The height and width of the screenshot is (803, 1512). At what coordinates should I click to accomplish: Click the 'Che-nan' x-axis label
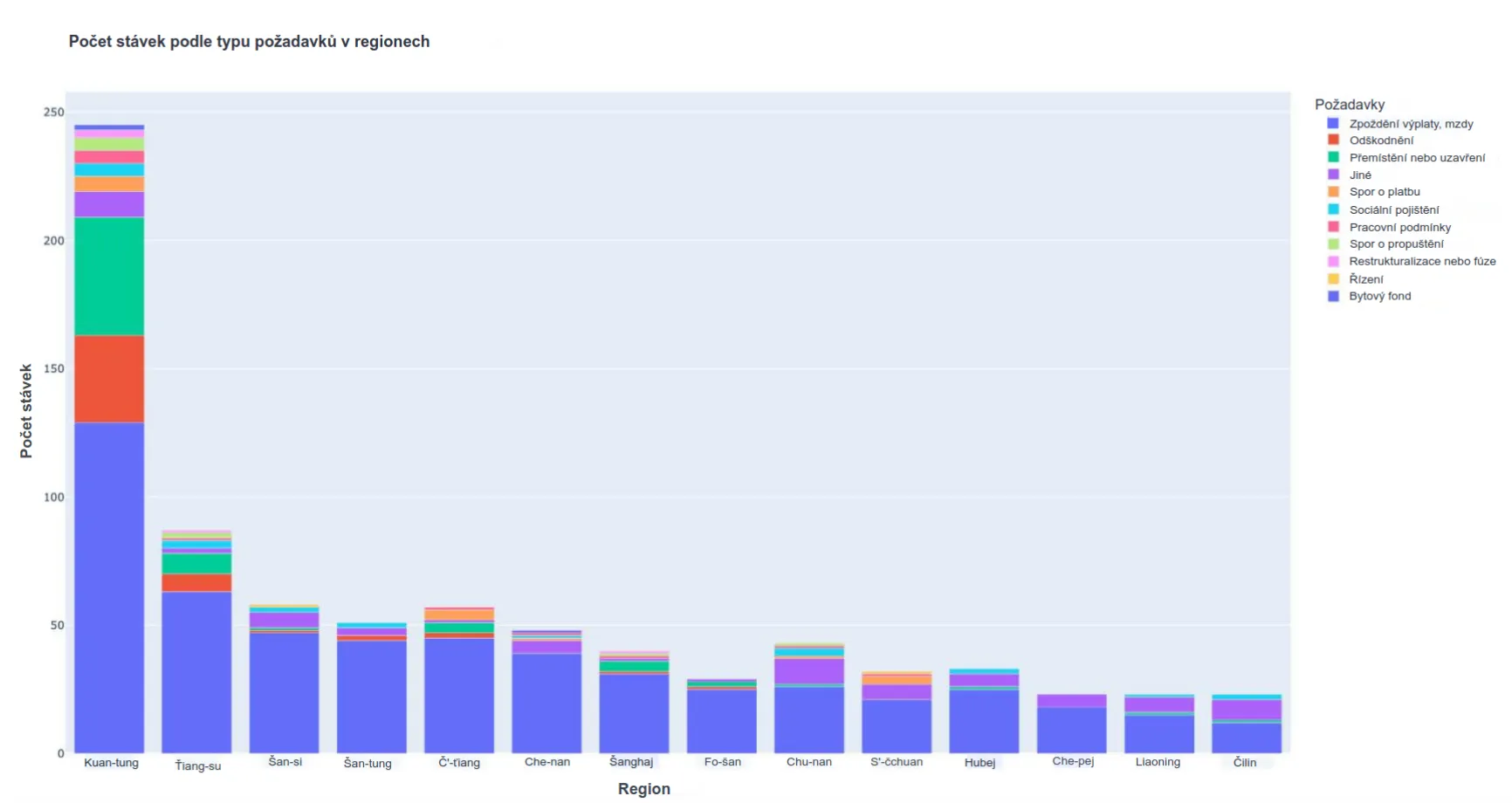547,762
